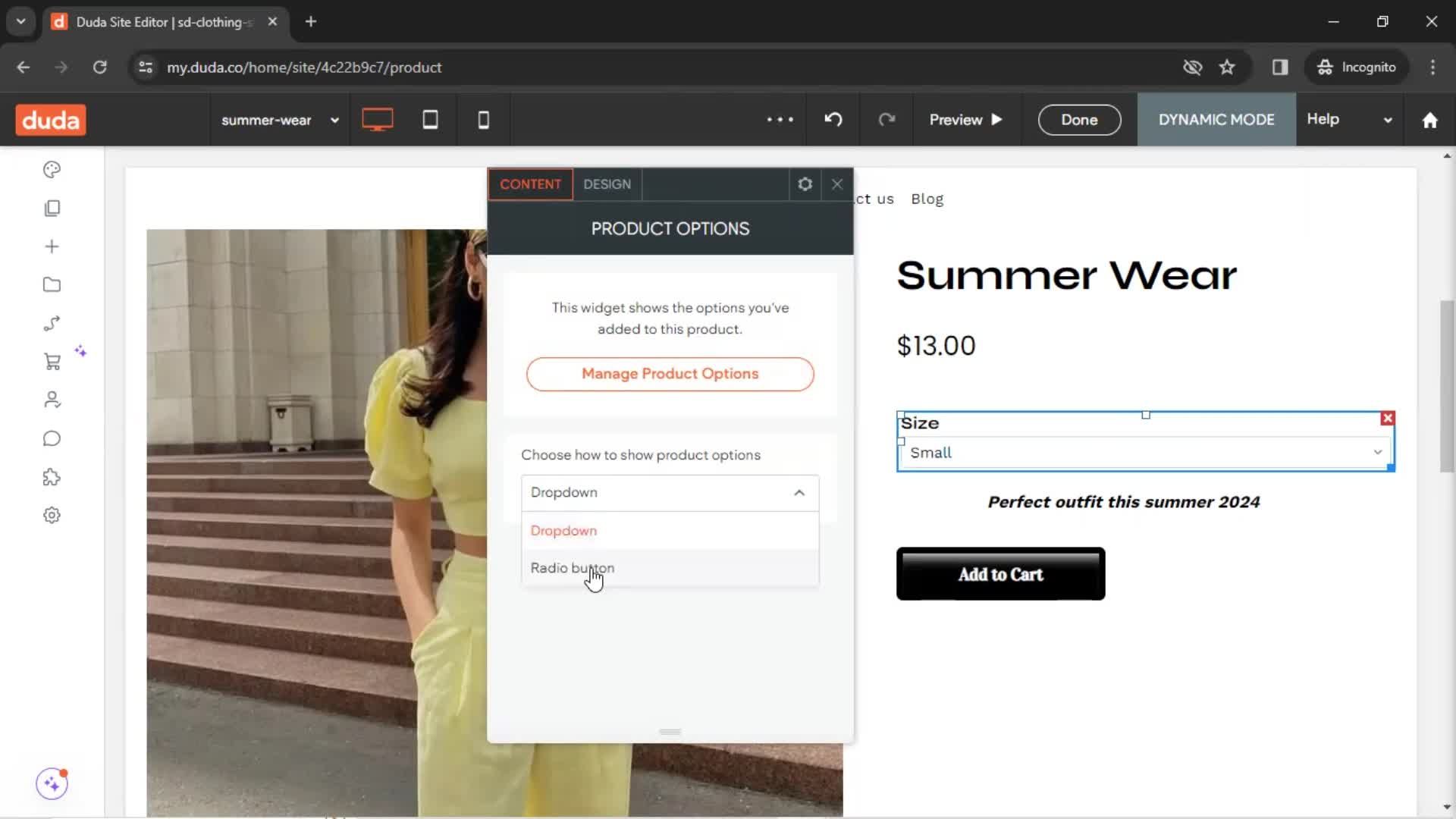1456x819 pixels.
Task: Open the Connect data route icon
Action: point(52,324)
